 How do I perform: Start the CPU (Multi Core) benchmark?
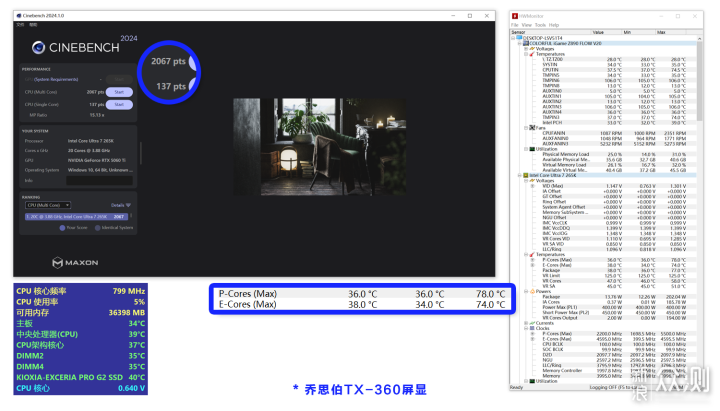pyautogui.click(x=119, y=92)
